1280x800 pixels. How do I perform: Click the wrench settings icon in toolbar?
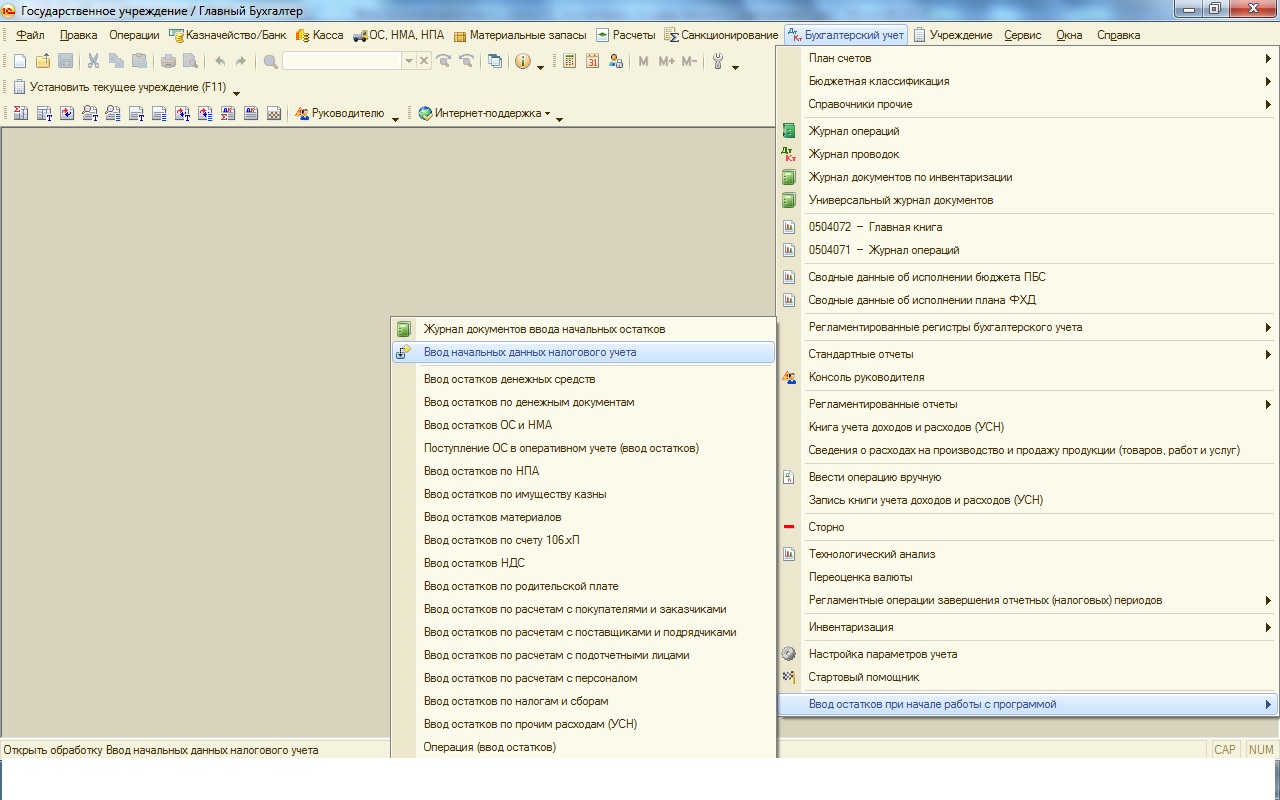(717, 61)
